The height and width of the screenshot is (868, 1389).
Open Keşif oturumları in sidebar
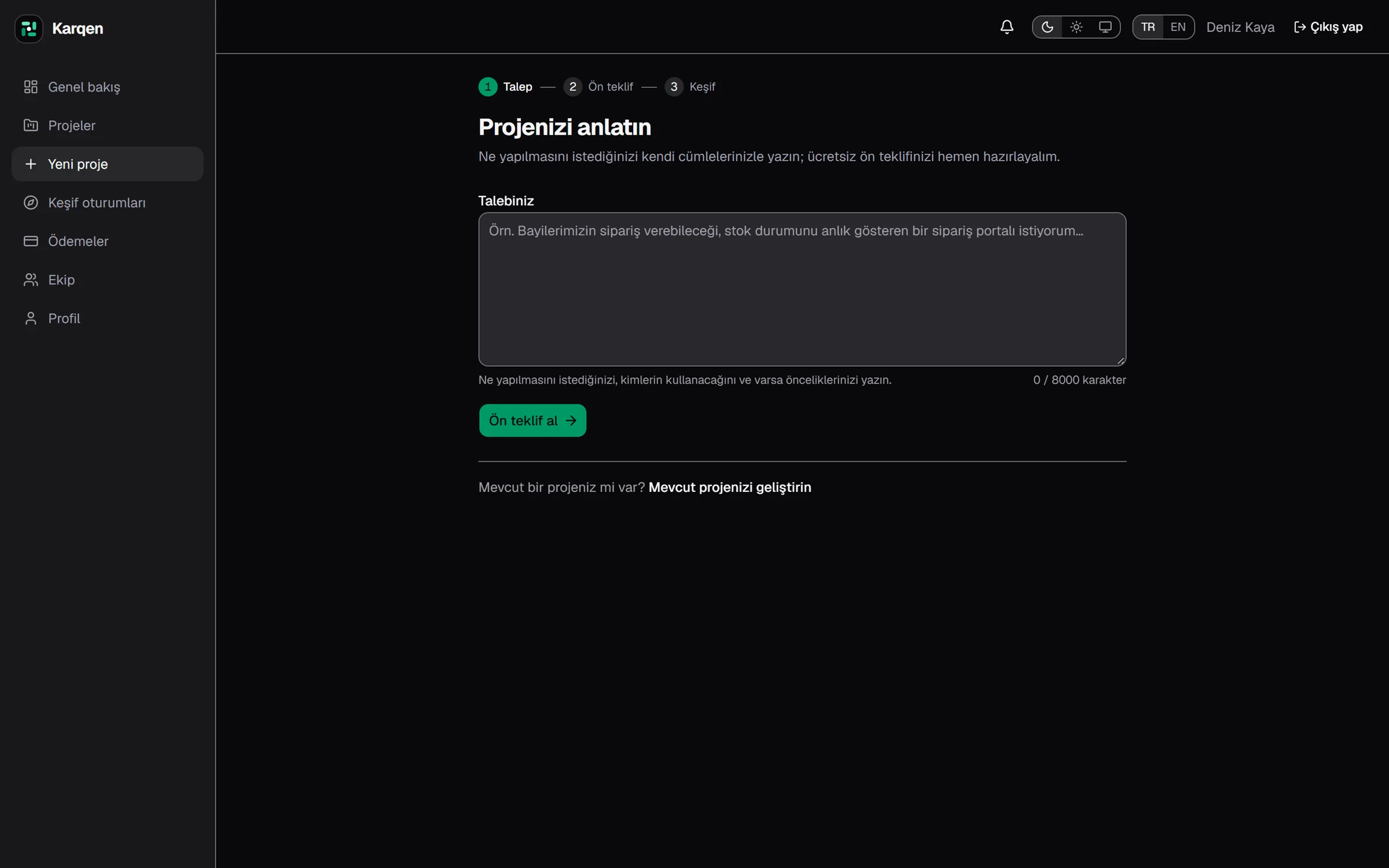[108, 203]
